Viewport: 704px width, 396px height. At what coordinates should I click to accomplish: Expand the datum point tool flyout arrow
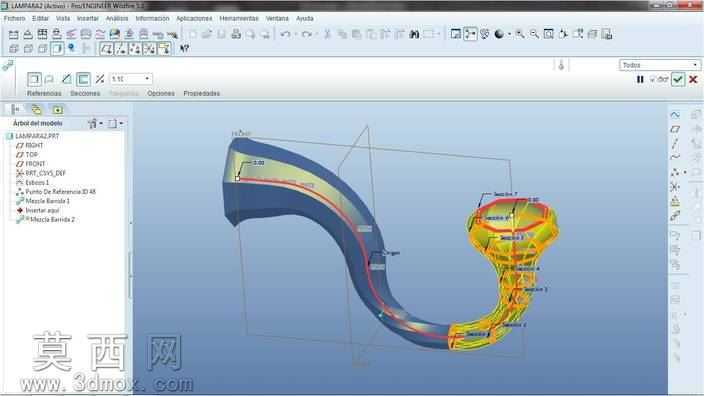tap(685, 172)
